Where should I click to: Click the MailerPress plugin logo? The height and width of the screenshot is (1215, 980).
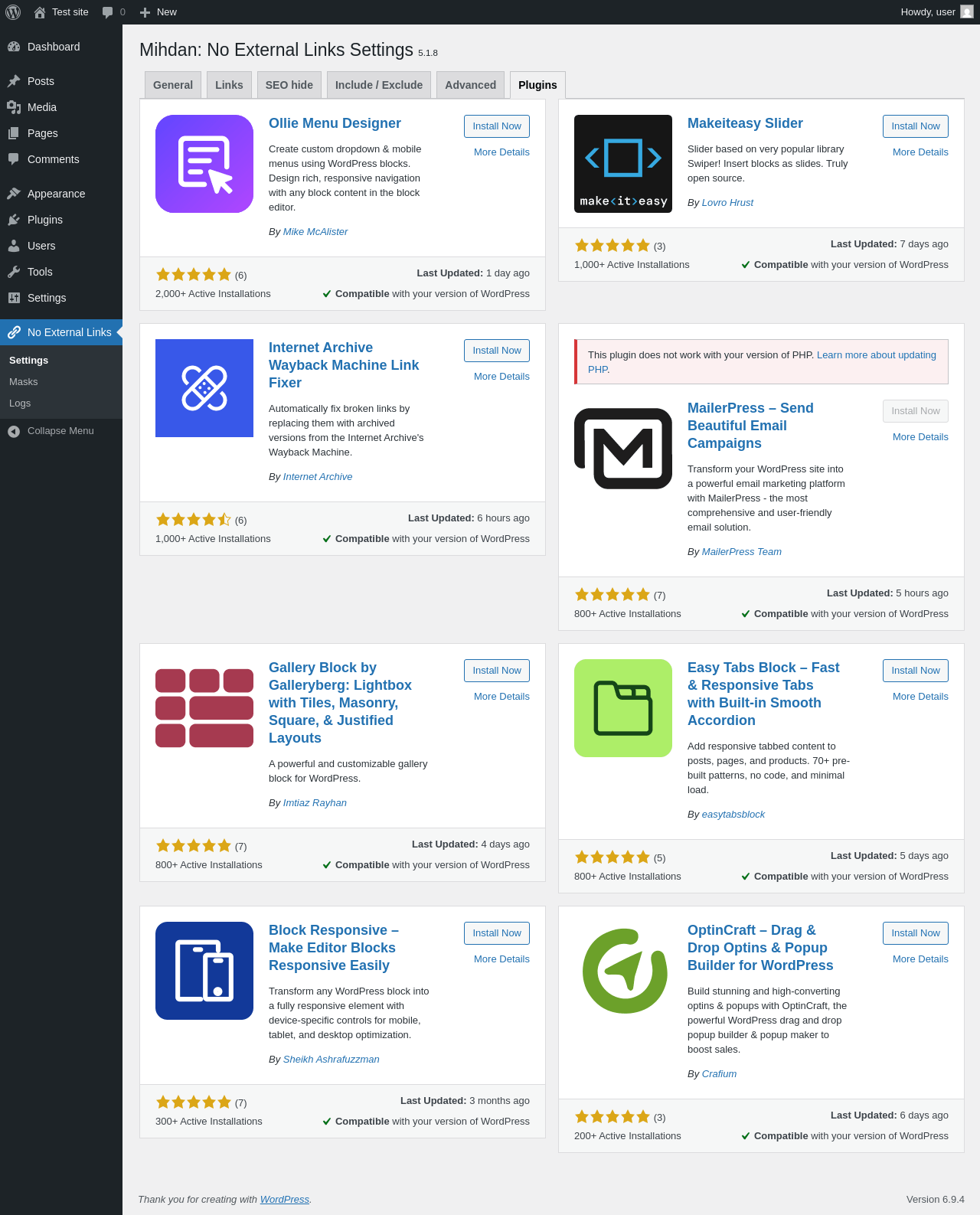pyautogui.click(x=623, y=449)
